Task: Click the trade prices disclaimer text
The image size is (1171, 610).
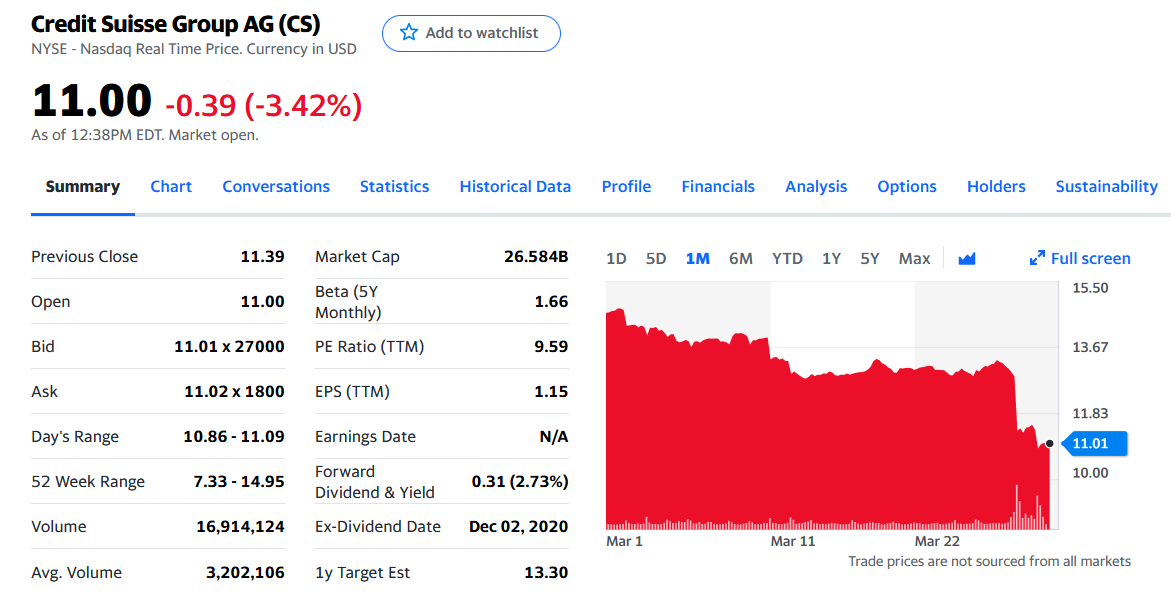Action: coord(990,561)
